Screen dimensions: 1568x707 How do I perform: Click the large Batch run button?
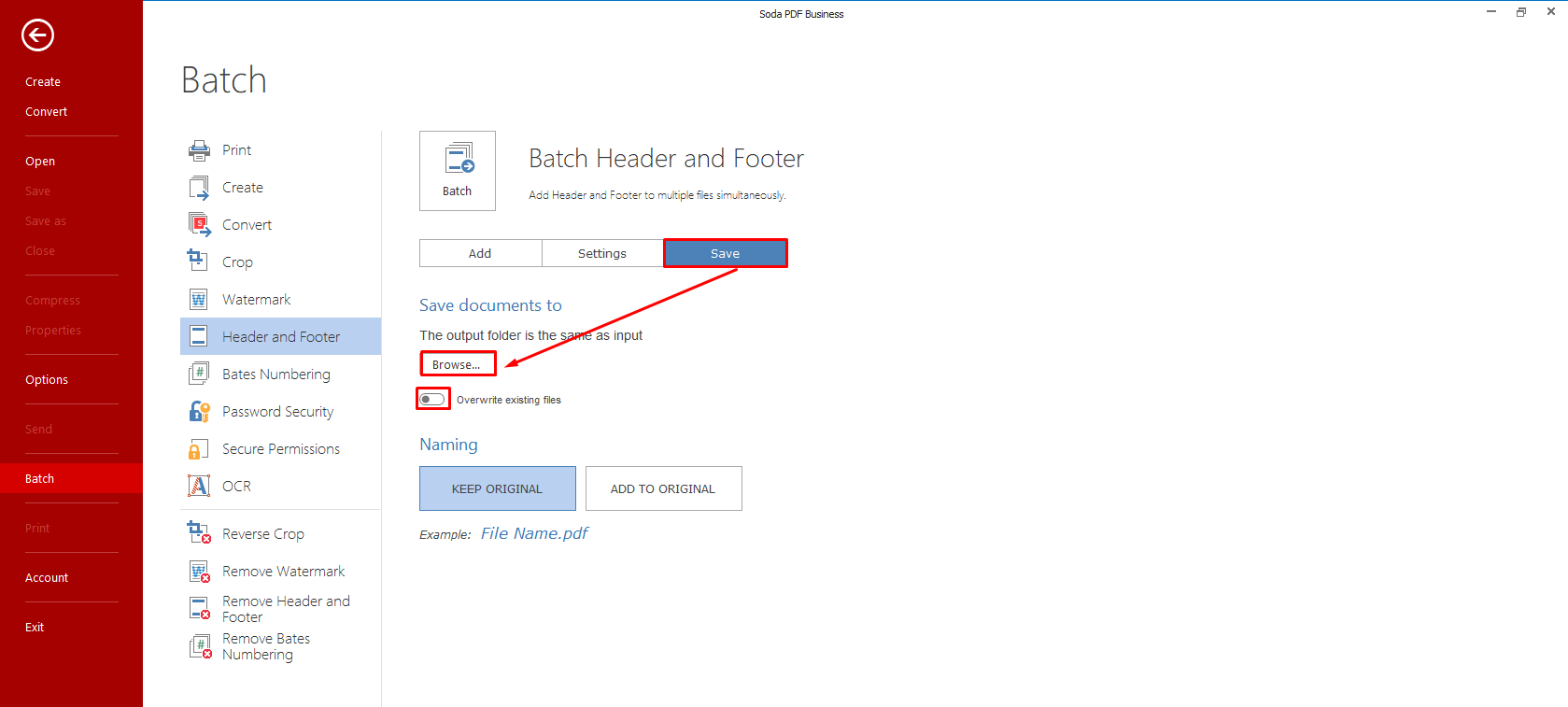[x=458, y=171]
